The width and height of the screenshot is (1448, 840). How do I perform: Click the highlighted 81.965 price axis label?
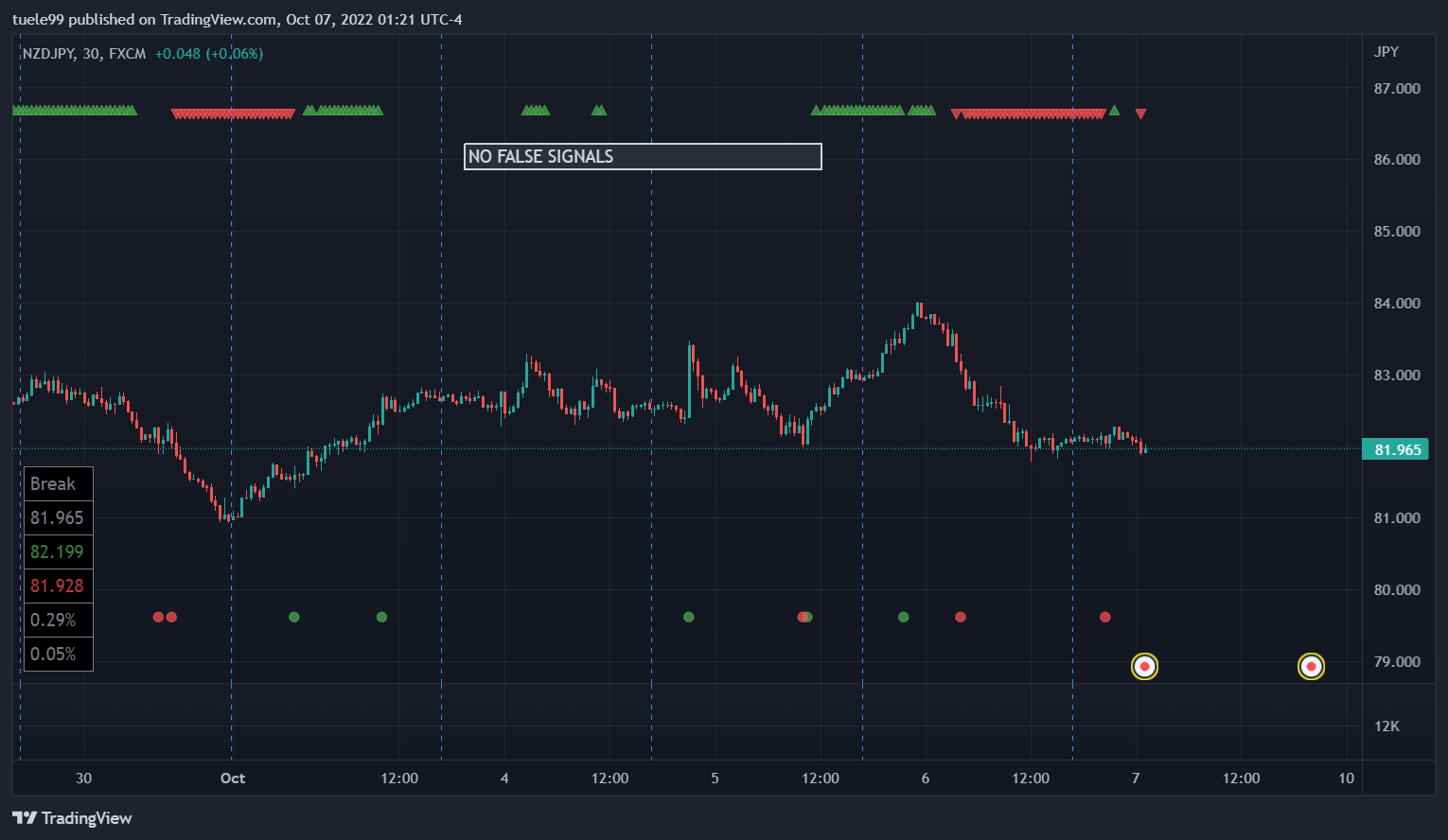pyautogui.click(x=1395, y=449)
